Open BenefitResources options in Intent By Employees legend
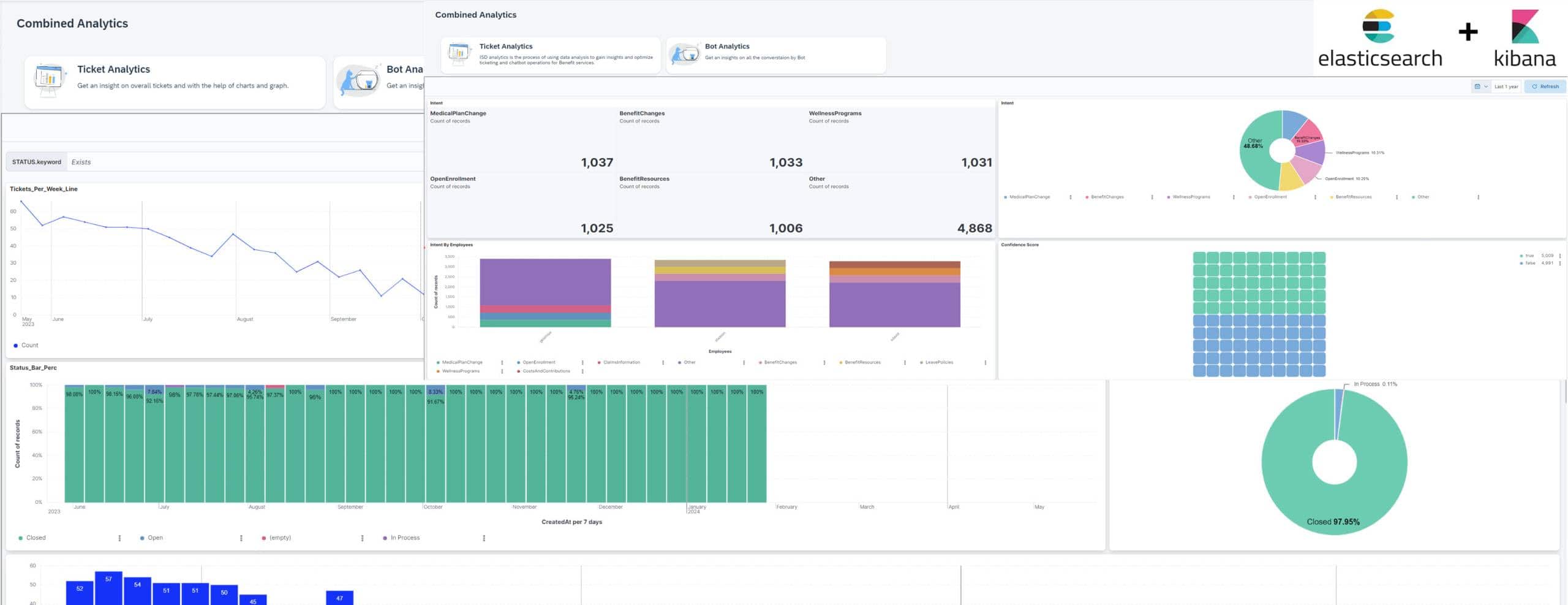 point(904,363)
